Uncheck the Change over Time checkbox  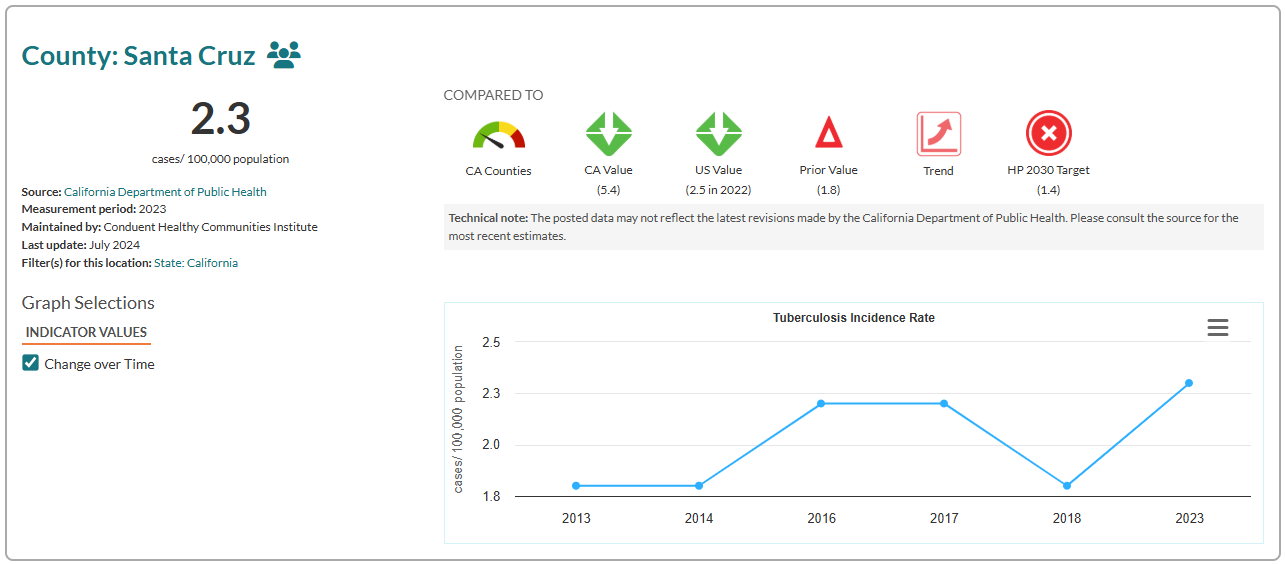click(31, 363)
